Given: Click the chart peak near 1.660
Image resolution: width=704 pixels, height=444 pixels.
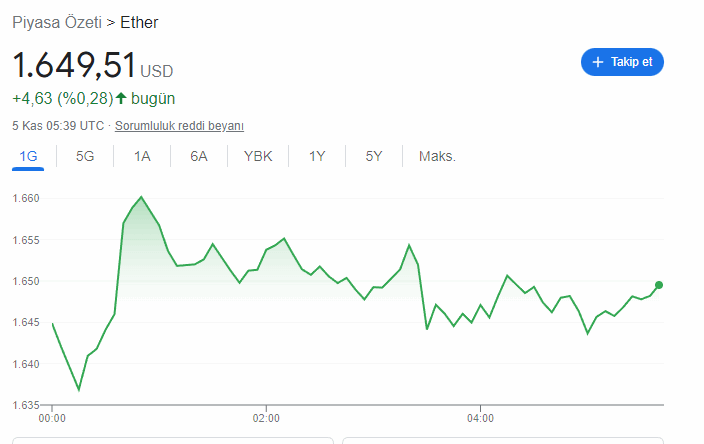Looking at the screenshot, I should pos(141,197).
